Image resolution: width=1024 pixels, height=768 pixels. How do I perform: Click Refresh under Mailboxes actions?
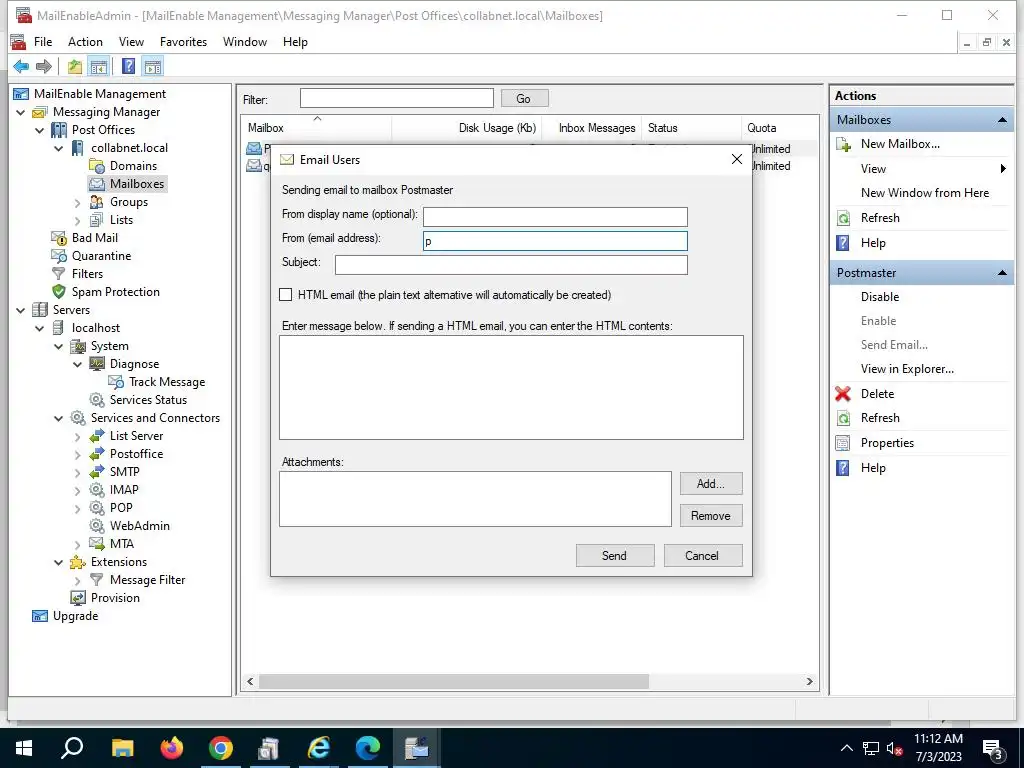tap(880, 218)
